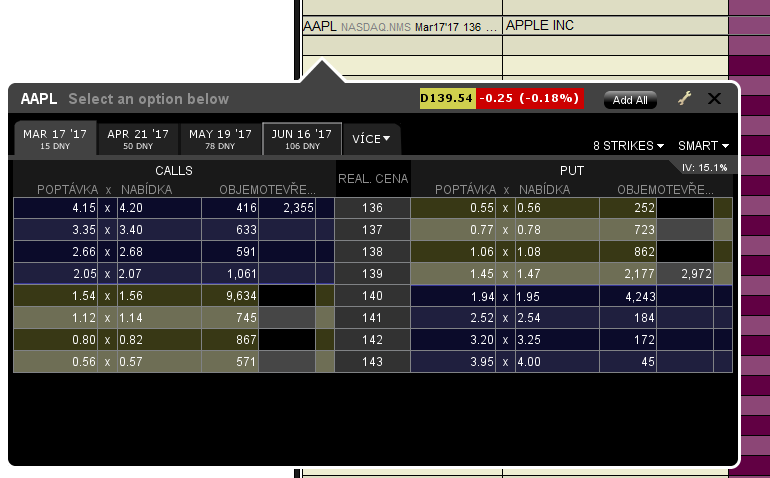The image size is (770, 478).
Task: Click strike price 140
Action: [x=372, y=296]
